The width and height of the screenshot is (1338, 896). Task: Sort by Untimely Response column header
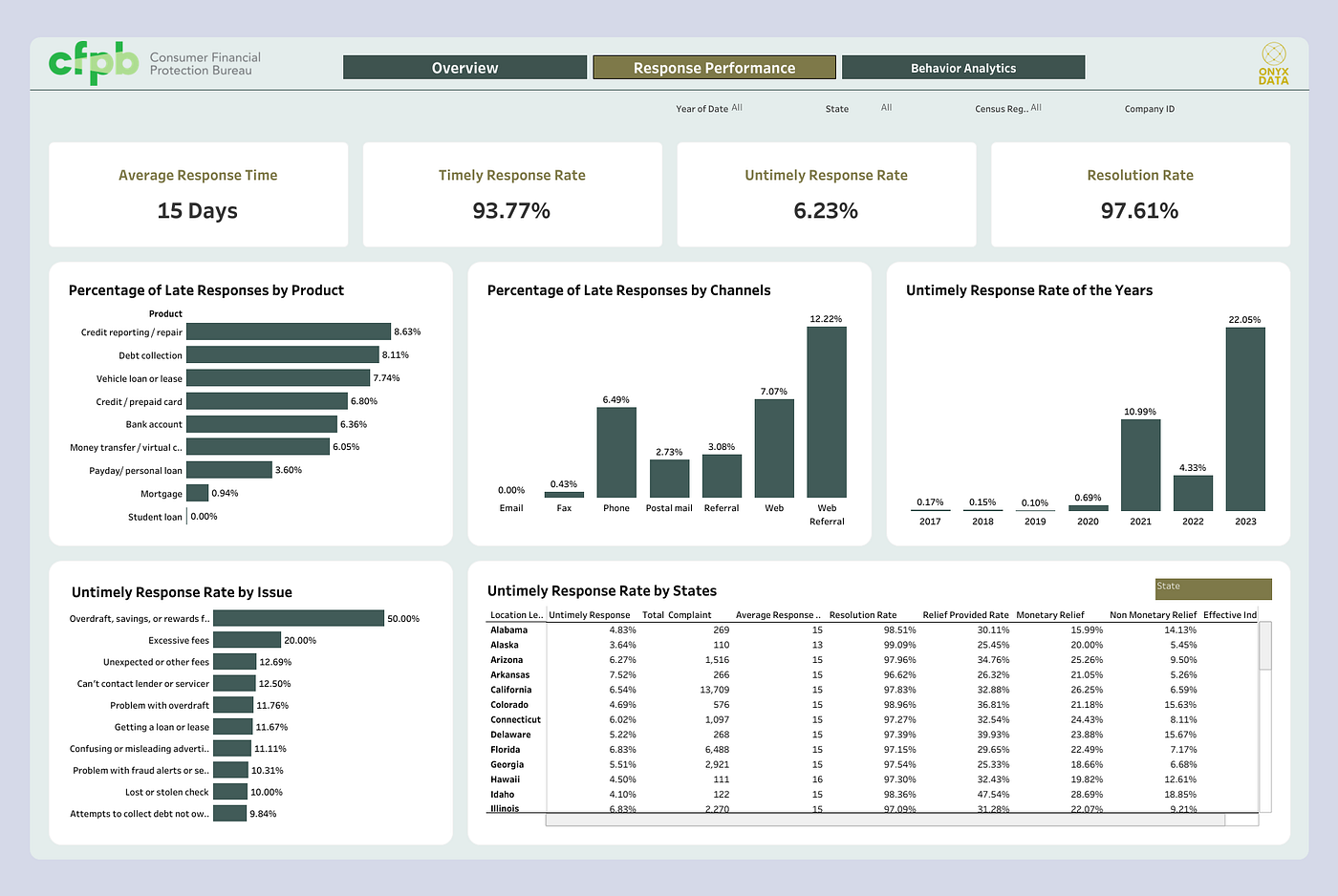pos(590,615)
